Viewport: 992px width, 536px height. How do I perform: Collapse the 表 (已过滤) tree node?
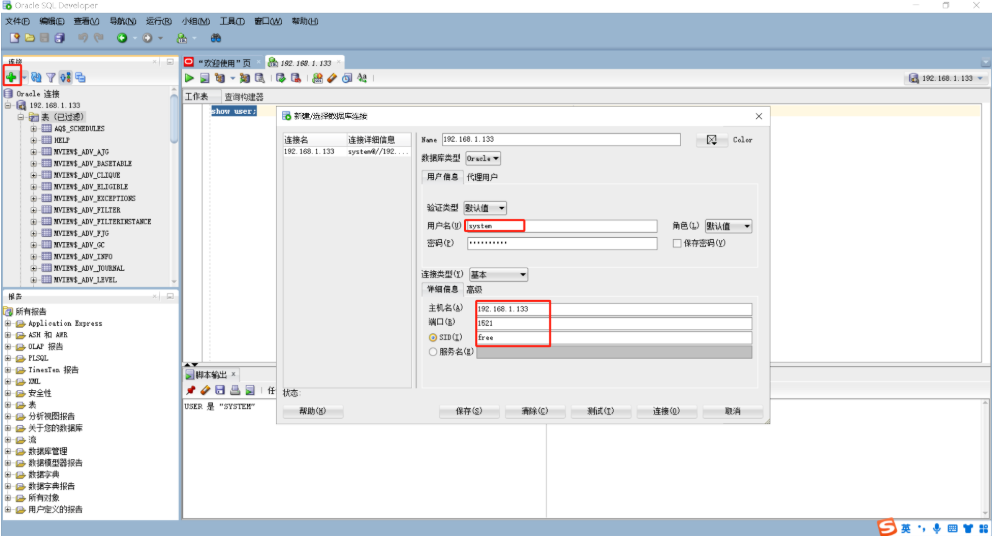21,117
